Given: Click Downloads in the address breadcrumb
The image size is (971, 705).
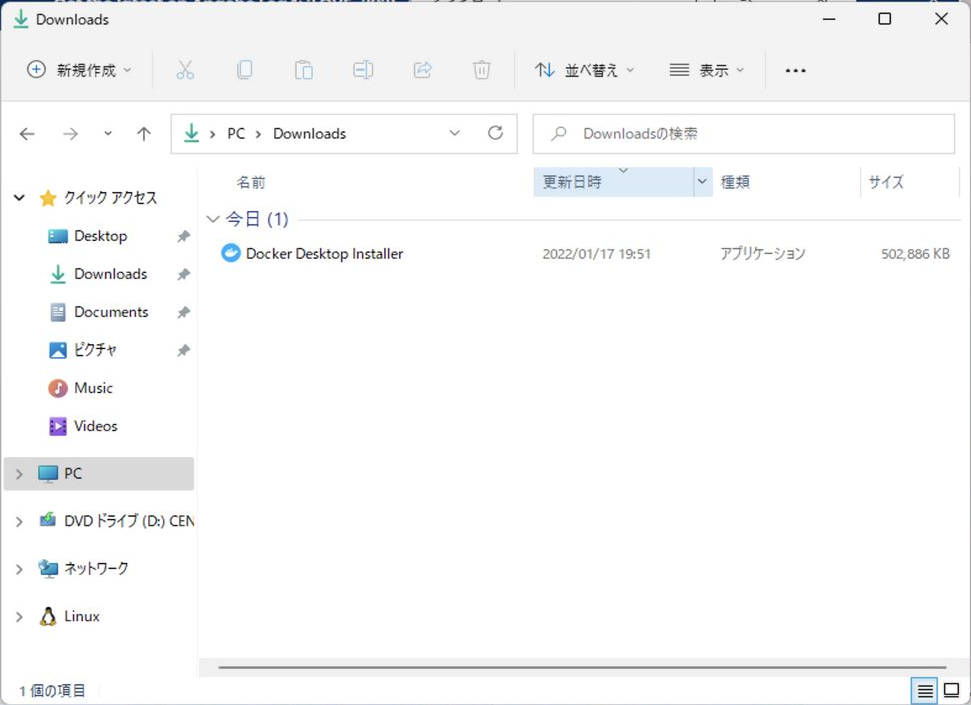Looking at the screenshot, I should pyautogui.click(x=310, y=134).
